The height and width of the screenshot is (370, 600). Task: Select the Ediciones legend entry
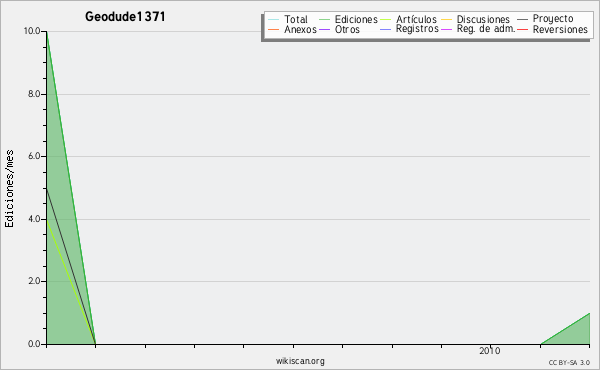click(x=348, y=19)
